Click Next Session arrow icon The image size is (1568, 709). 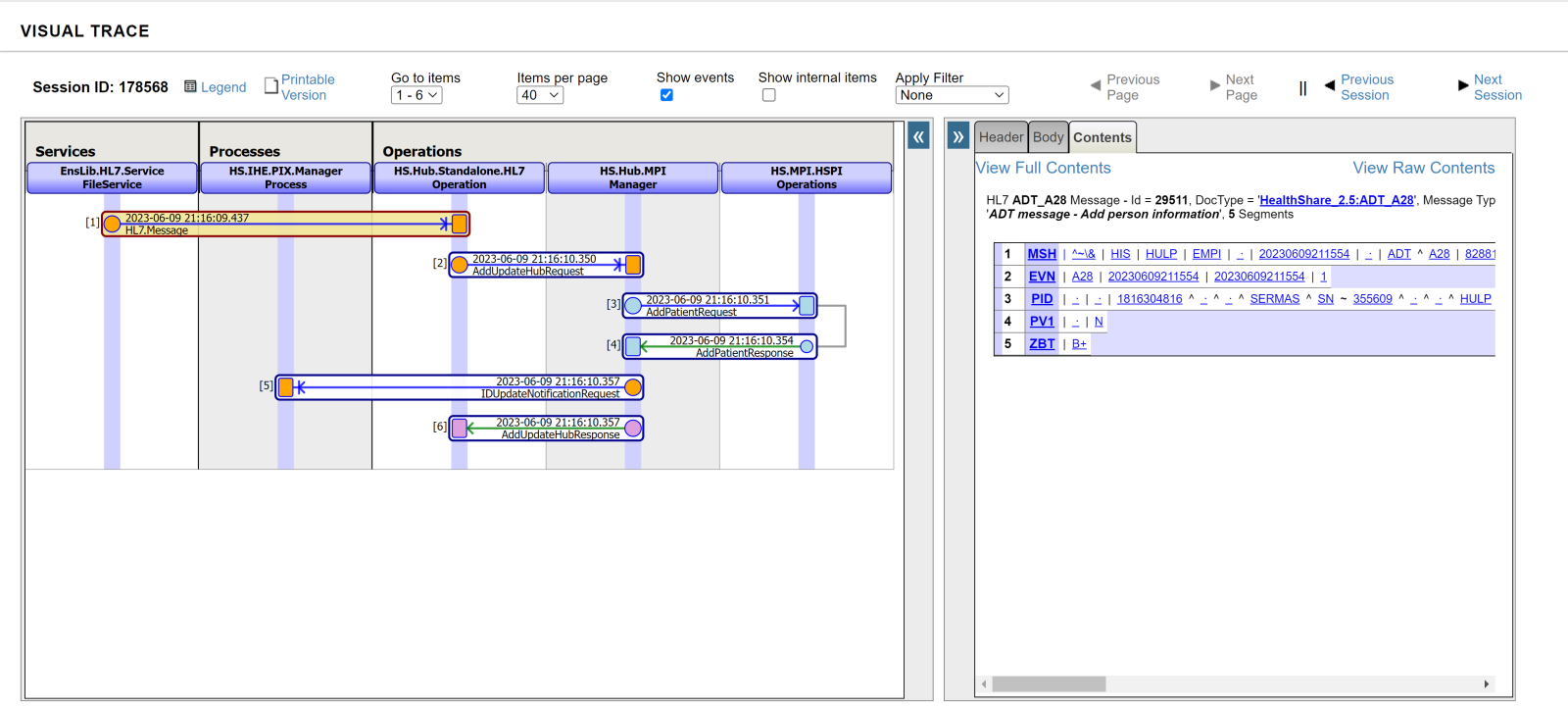[1462, 86]
